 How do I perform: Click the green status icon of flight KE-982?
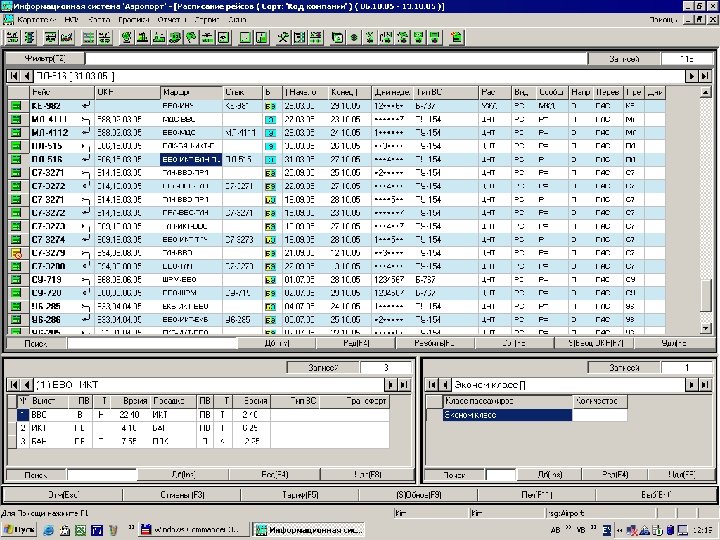(x=16, y=105)
